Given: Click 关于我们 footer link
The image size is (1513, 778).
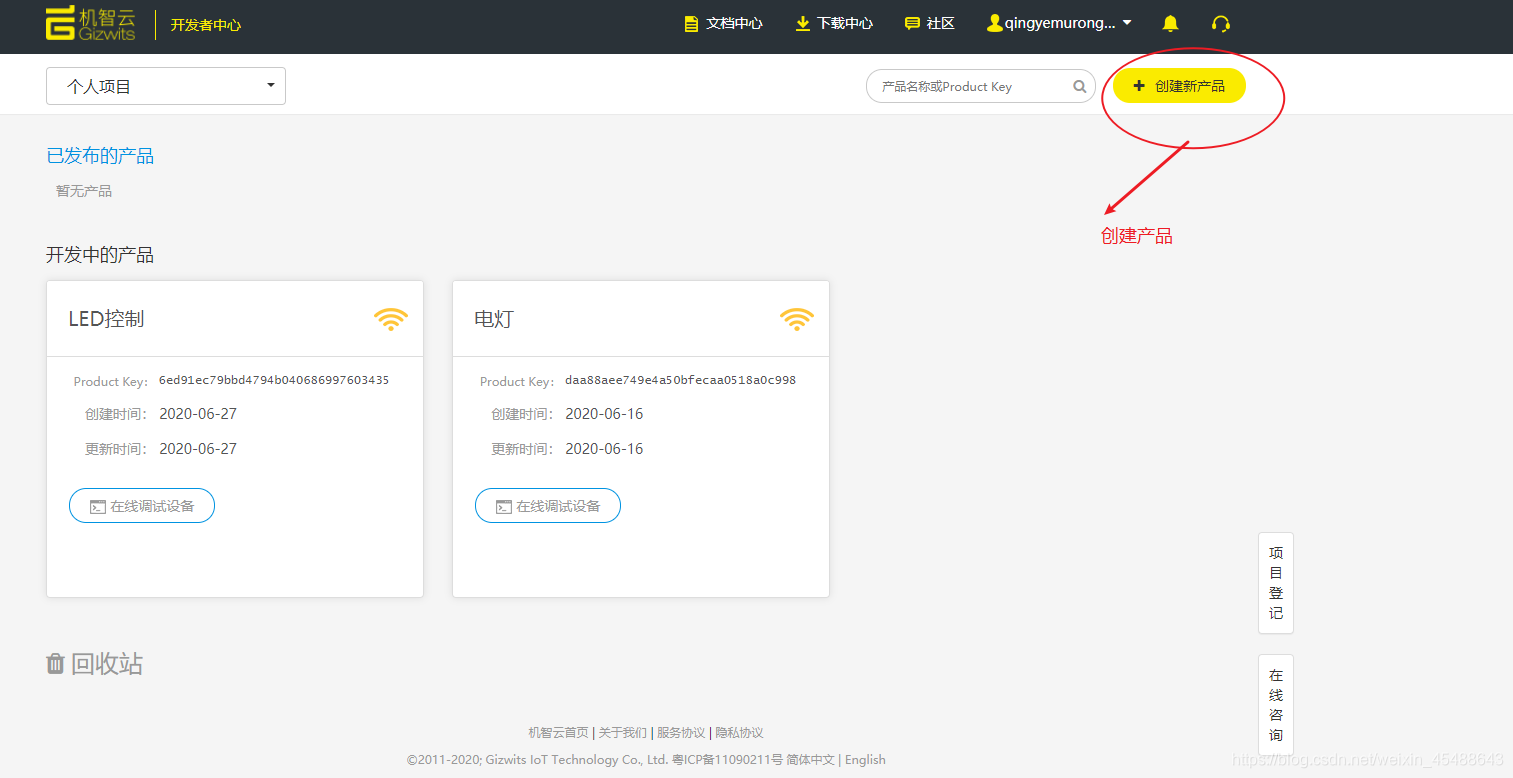Looking at the screenshot, I should coord(622,733).
